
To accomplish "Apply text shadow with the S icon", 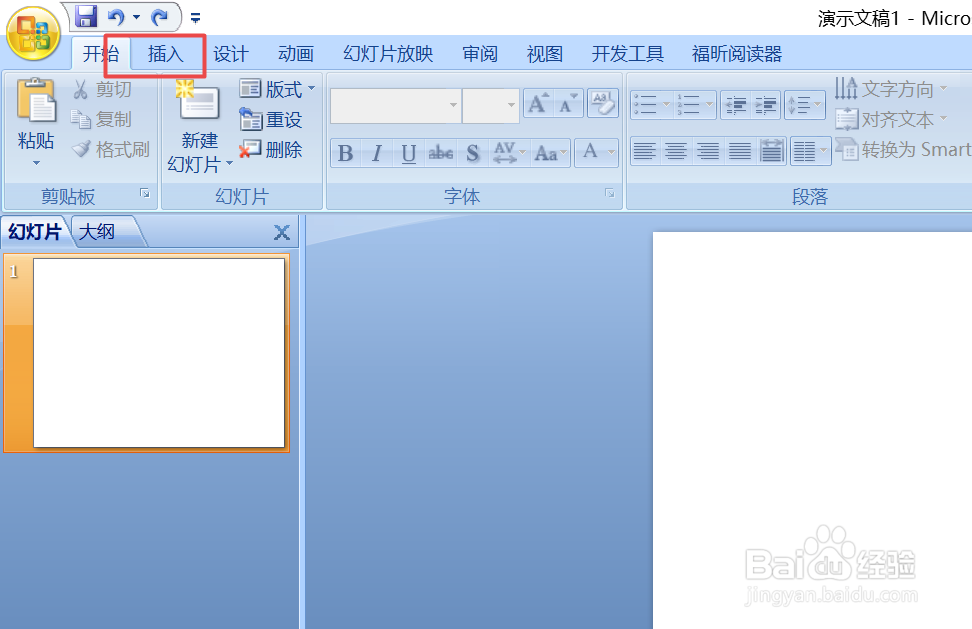I will click(x=472, y=152).
